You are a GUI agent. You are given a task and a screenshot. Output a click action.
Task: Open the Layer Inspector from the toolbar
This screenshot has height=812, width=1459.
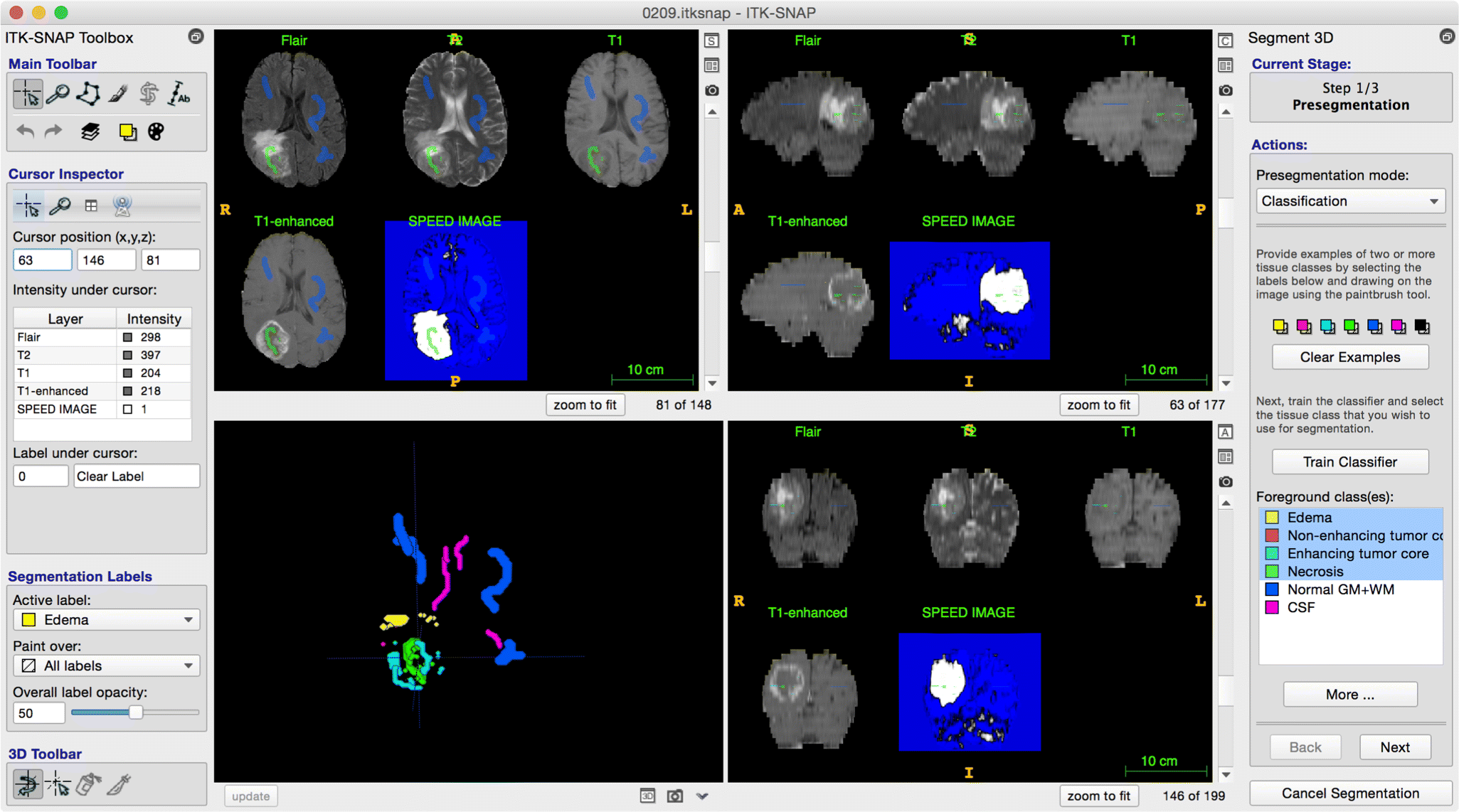click(90, 131)
